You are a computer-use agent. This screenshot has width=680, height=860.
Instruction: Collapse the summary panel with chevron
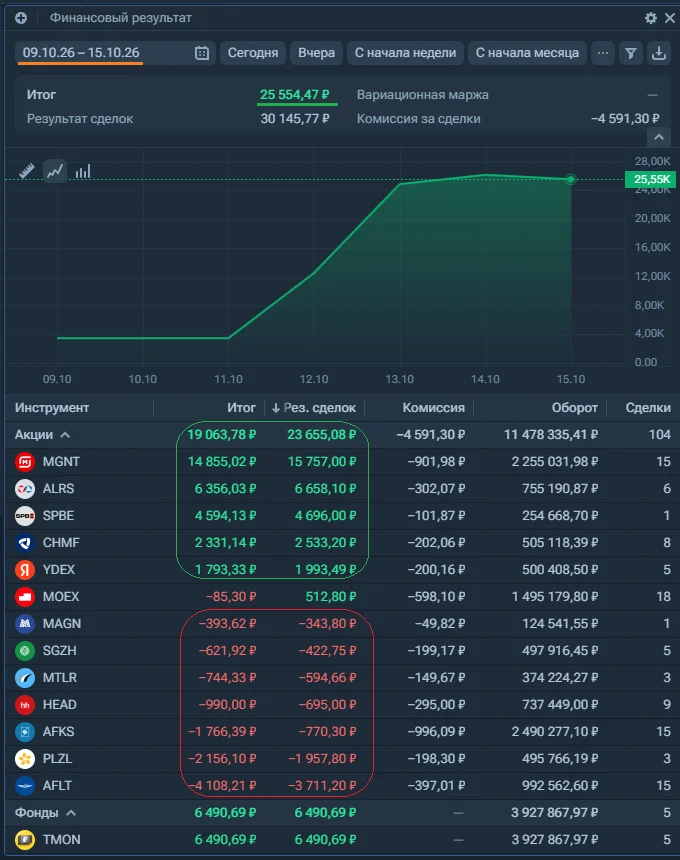pos(659,137)
